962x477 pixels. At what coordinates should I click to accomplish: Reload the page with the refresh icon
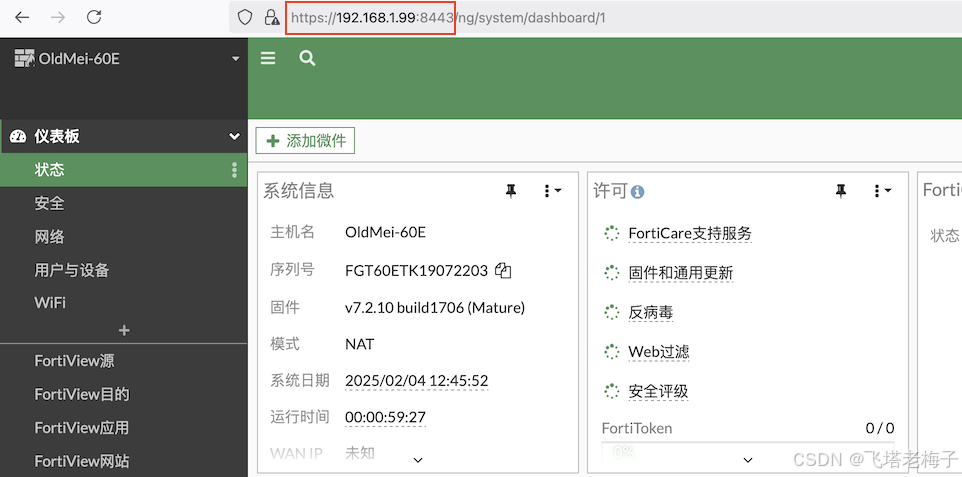pos(94,17)
